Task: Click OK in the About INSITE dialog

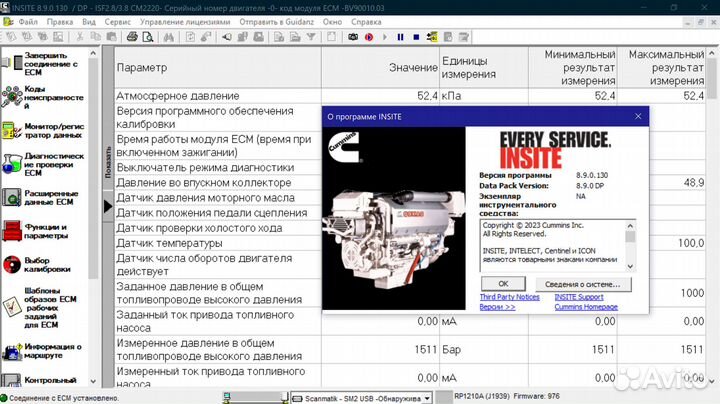Action: (503, 283)
